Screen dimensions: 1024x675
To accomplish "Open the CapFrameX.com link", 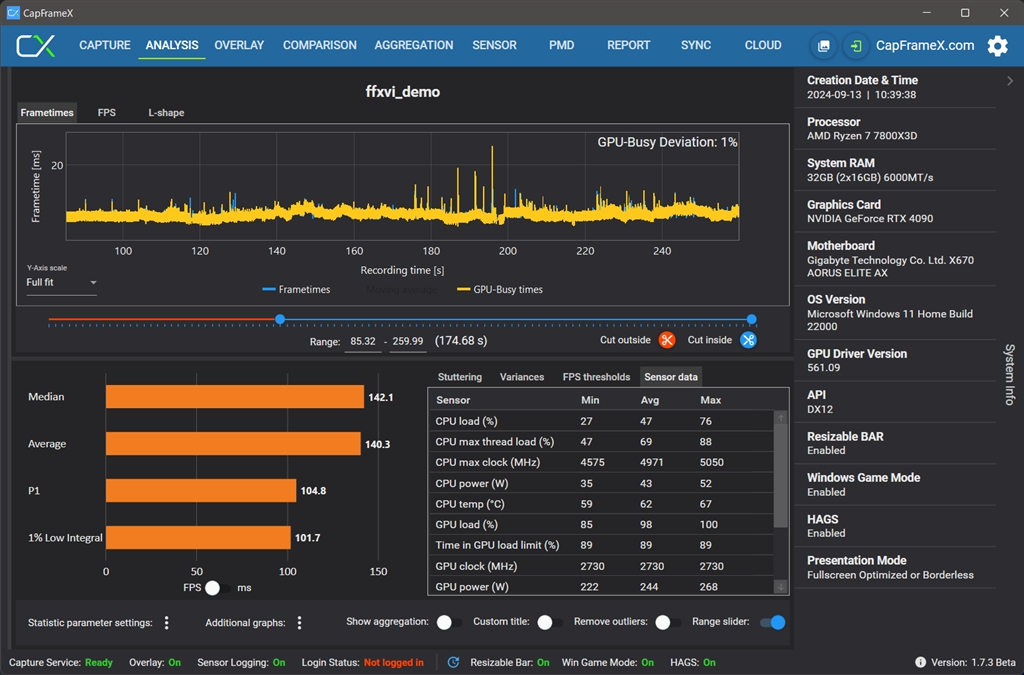I will tap(924, 46).
